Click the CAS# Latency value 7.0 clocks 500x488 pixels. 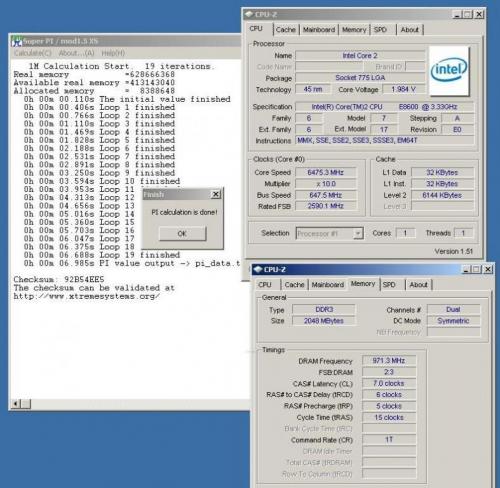pos(389,383)
